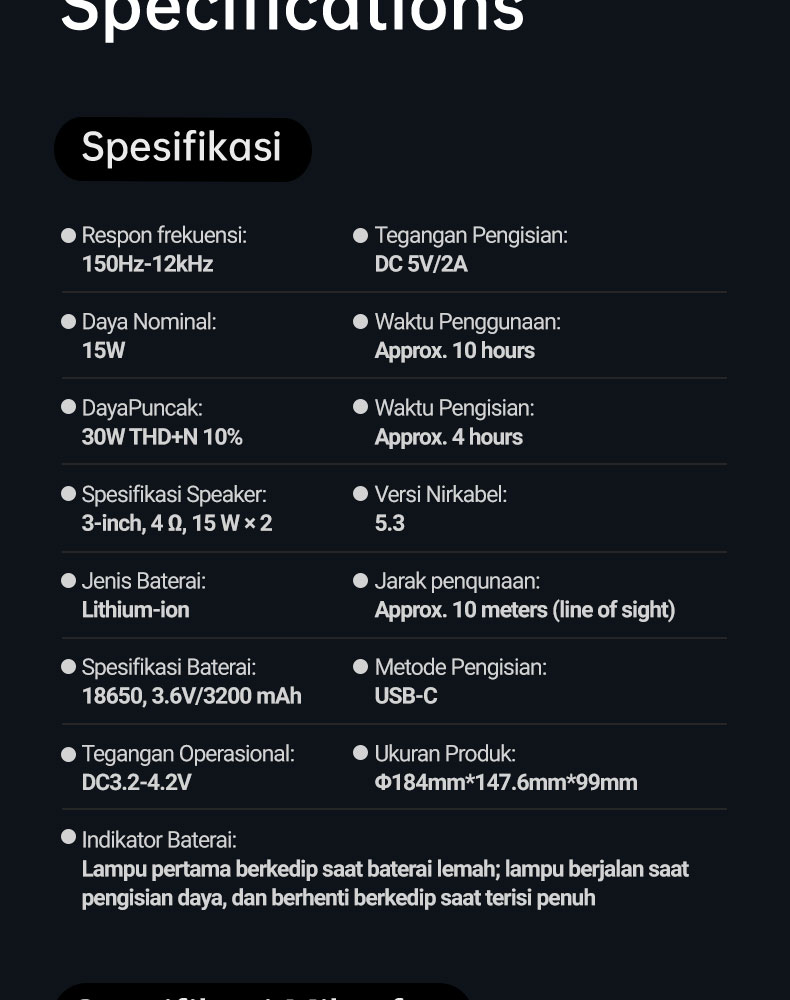This screenshot has height=1000, width=790.
Task: Select the DC 5V/2A value
Action: point(421,264)
